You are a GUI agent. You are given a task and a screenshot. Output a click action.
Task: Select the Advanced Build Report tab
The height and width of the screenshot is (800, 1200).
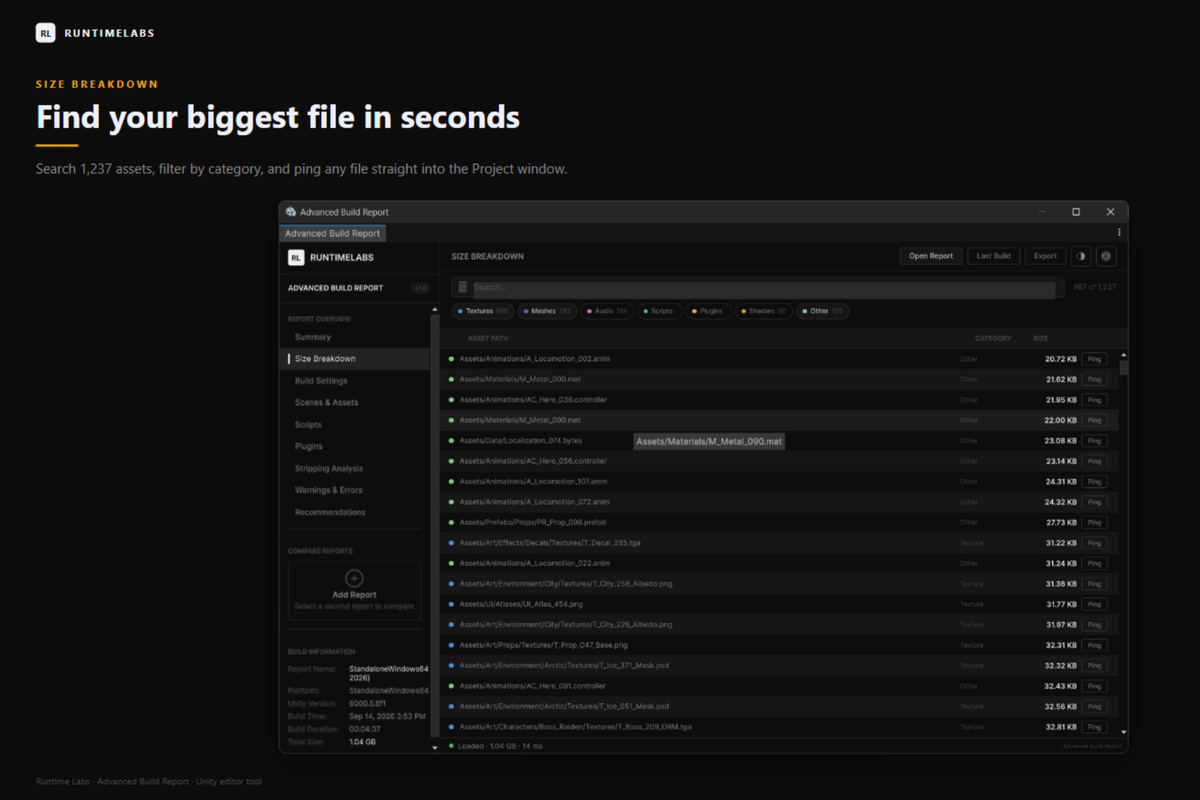pos(332,233)
